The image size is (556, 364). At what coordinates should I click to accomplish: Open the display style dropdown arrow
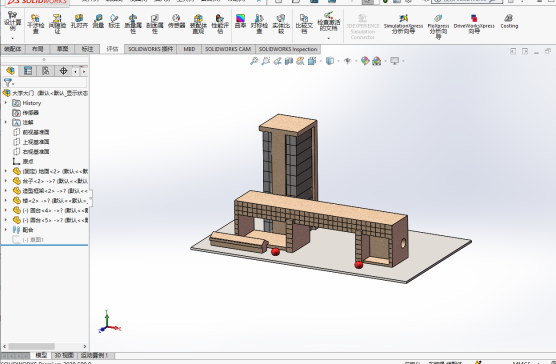[x=338, y=61]
